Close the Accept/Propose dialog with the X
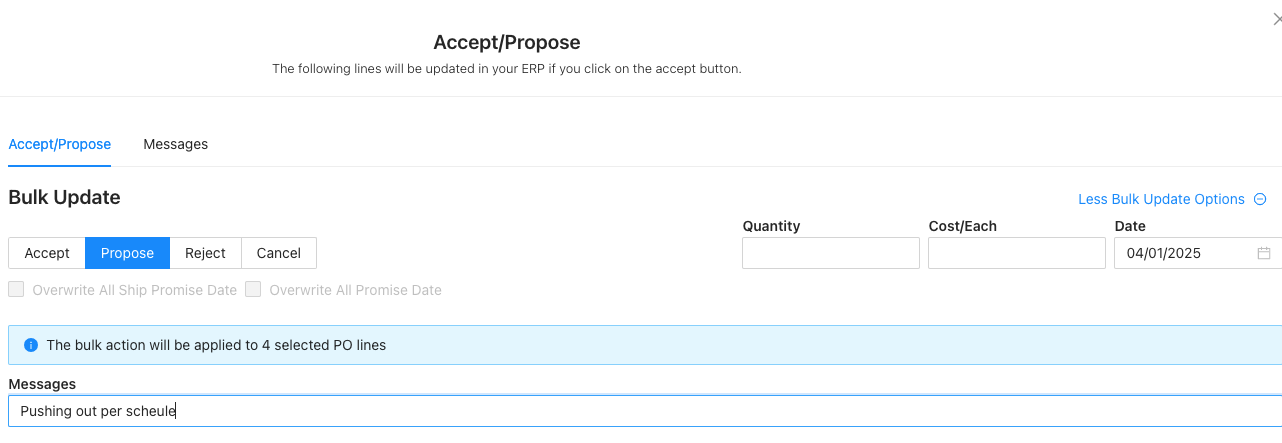This screenshot has width=1282, height=443. (1276, 19)
